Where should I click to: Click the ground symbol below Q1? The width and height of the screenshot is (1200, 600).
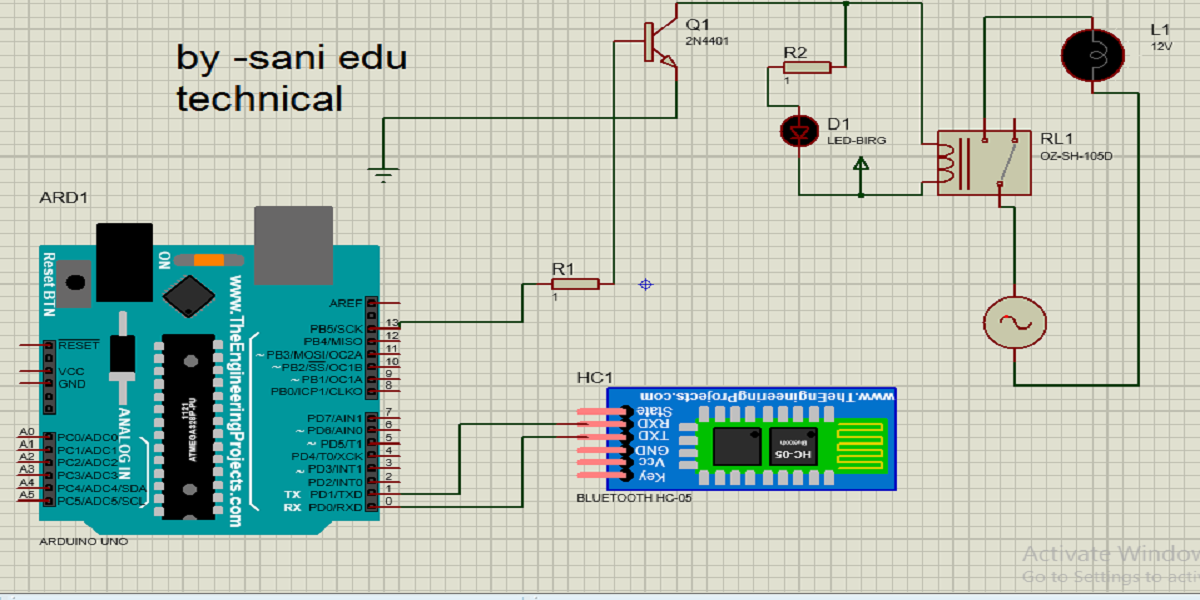(x=383, y=170)
